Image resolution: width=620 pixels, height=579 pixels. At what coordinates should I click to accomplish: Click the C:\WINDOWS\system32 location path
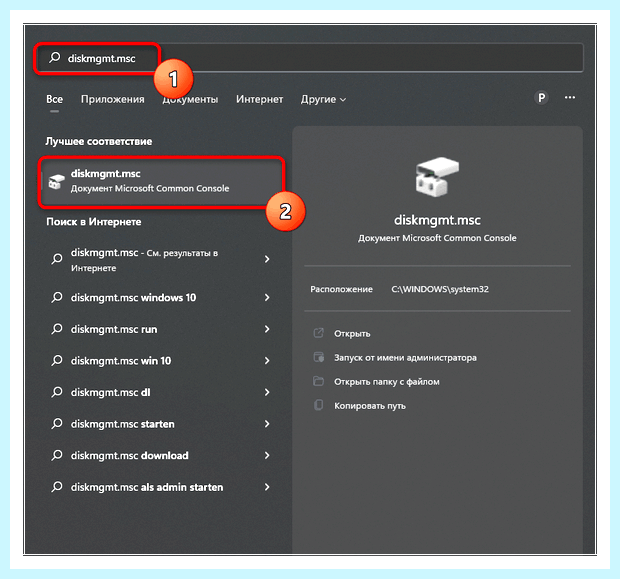[440, 289]
